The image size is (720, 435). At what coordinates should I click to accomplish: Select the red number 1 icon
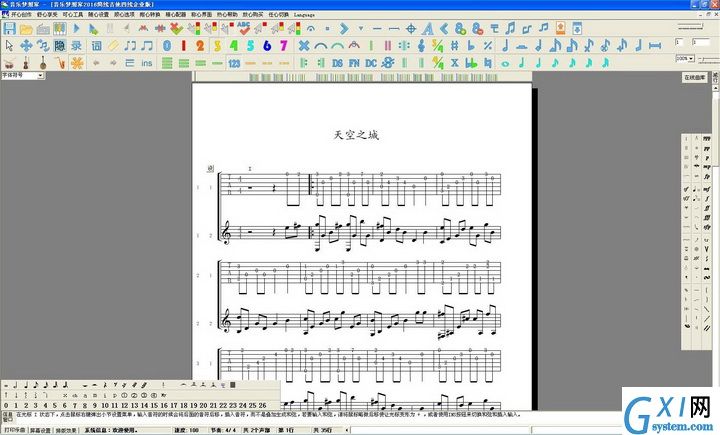(184, 45)
